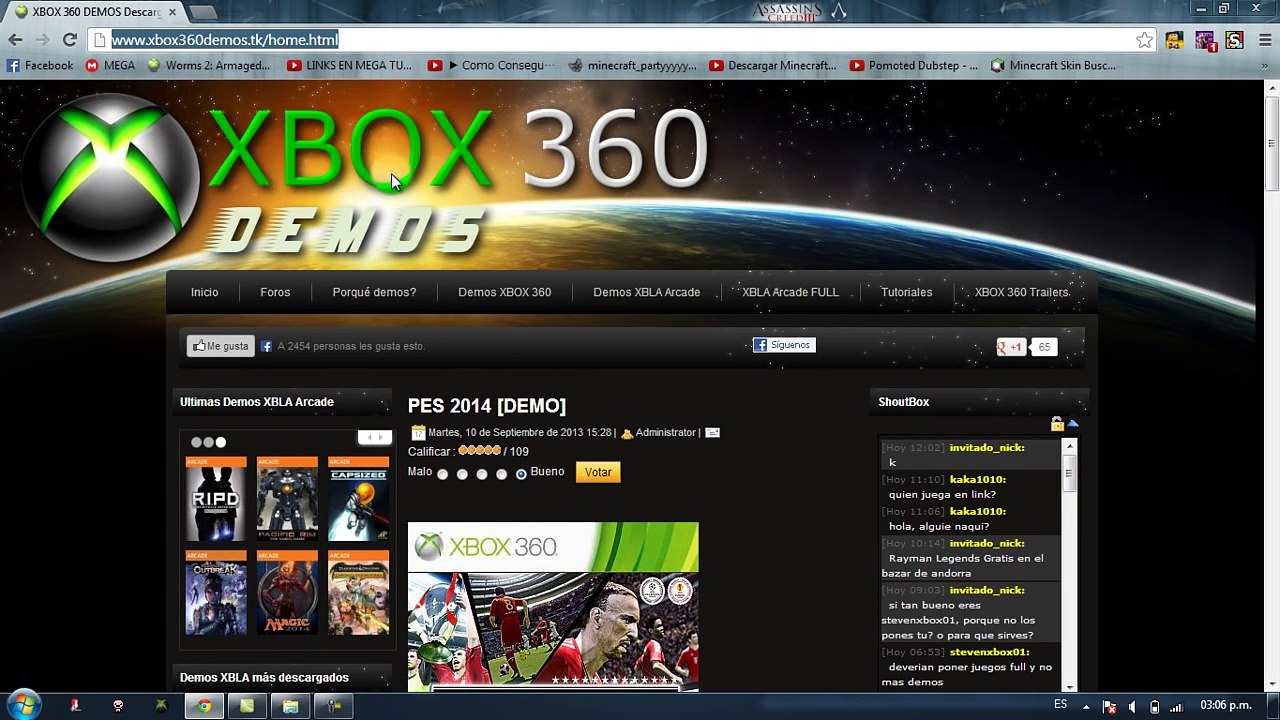Click the ShoutBox scroll-up arrow
The width and height of the screenshot is (1280, 720).
click(1070, 446)
